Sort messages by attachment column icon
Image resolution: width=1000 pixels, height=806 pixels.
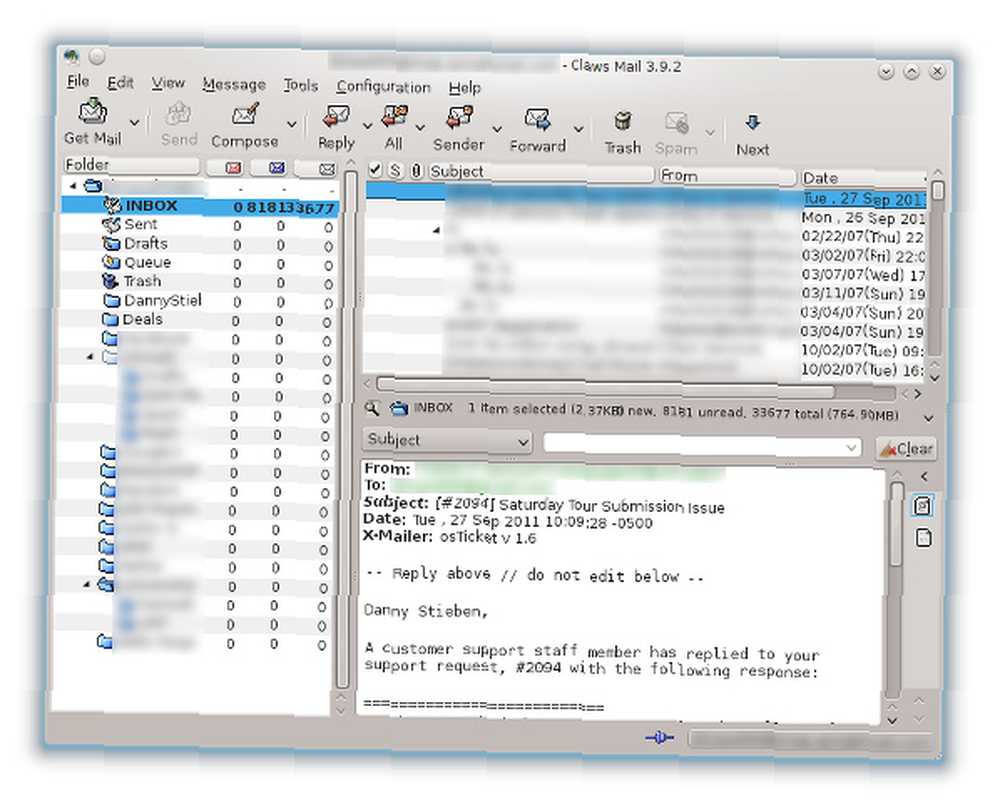416,171
